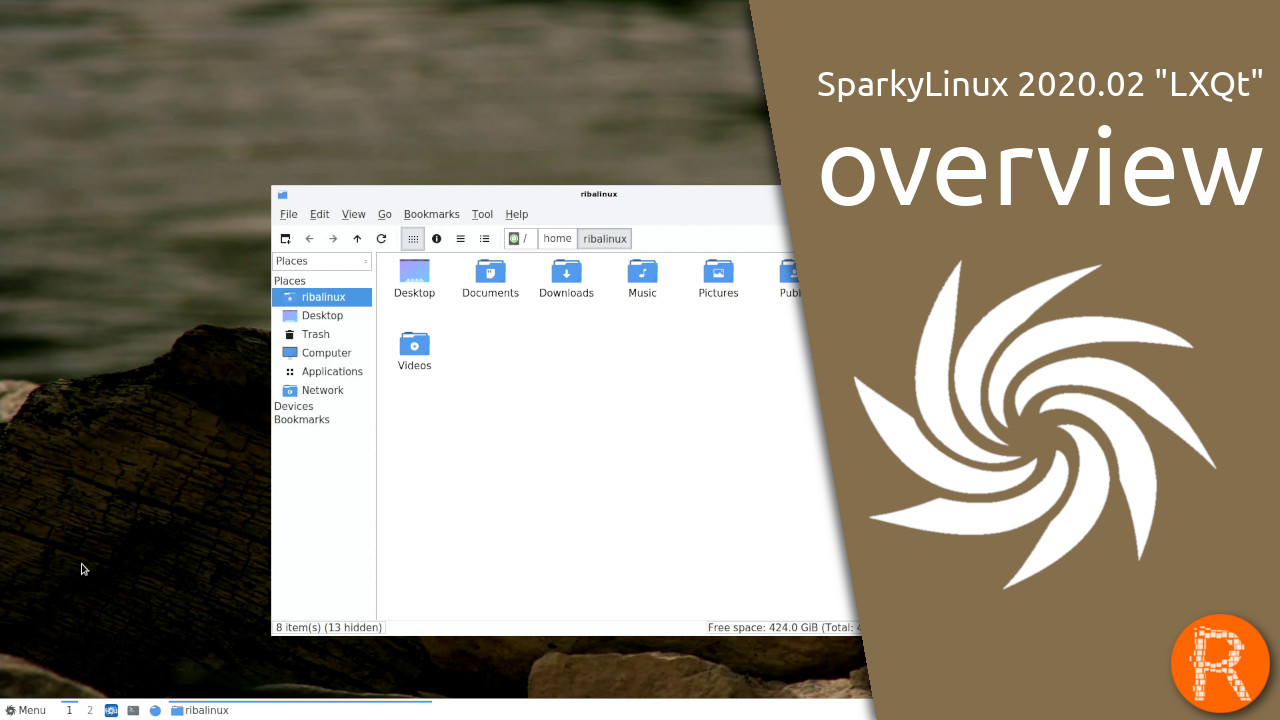Open the View menu
The width and height of the screenshot is (1280, 720).
point(354,214)
